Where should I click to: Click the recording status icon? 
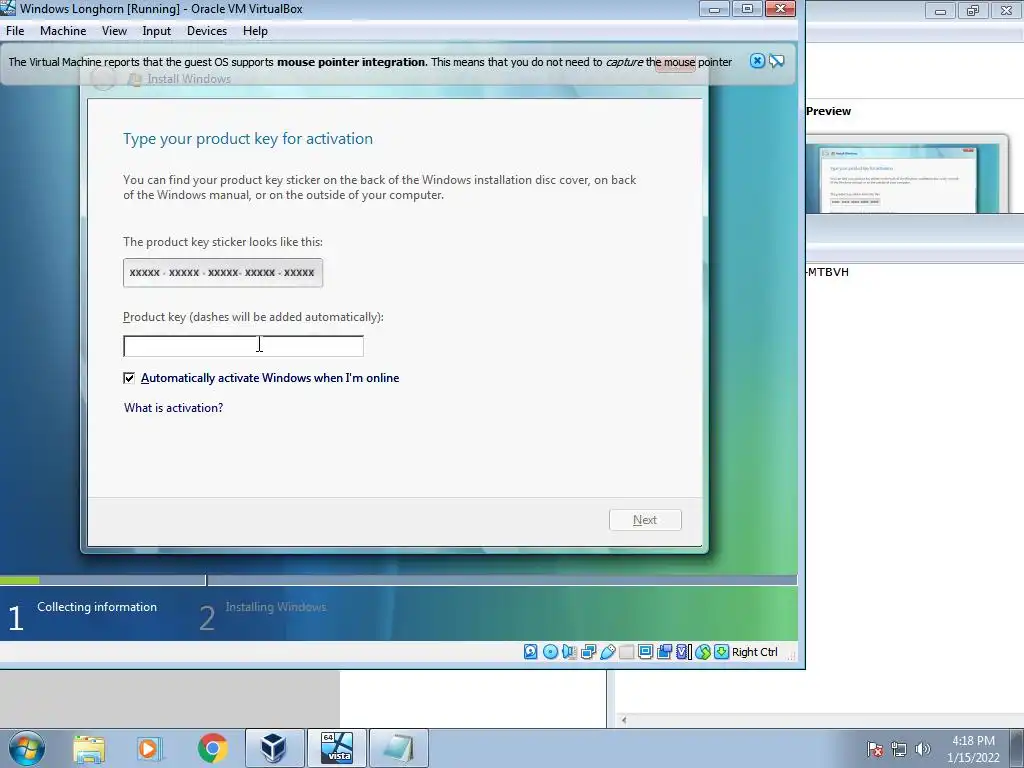[x=664, y=652]
